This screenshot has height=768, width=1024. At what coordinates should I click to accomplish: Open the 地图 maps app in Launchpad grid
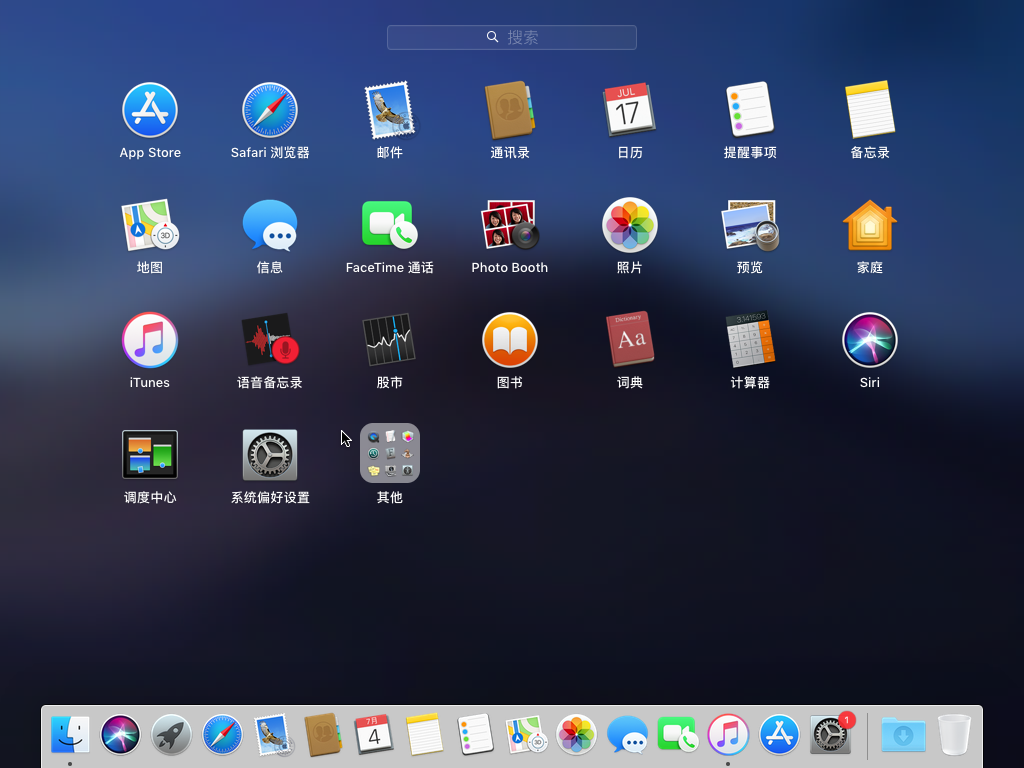click(150, 225)
